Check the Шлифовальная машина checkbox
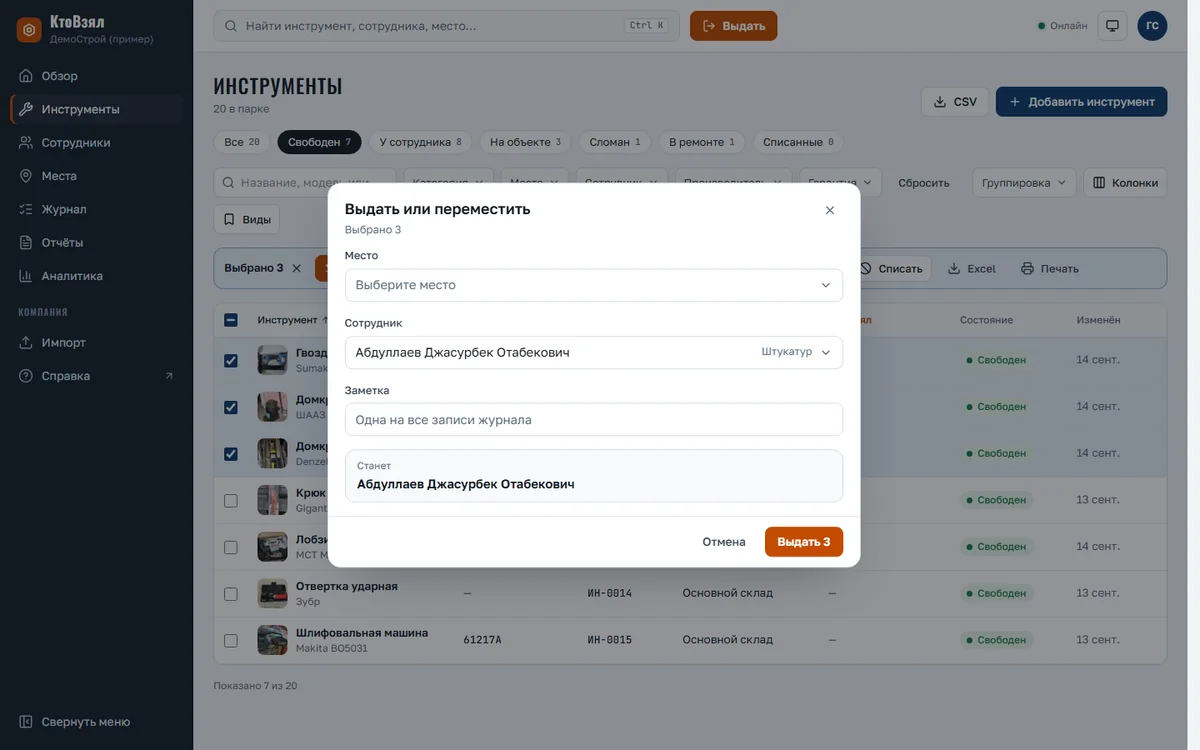Screen dimensions: 1200x750 (231, 640)
